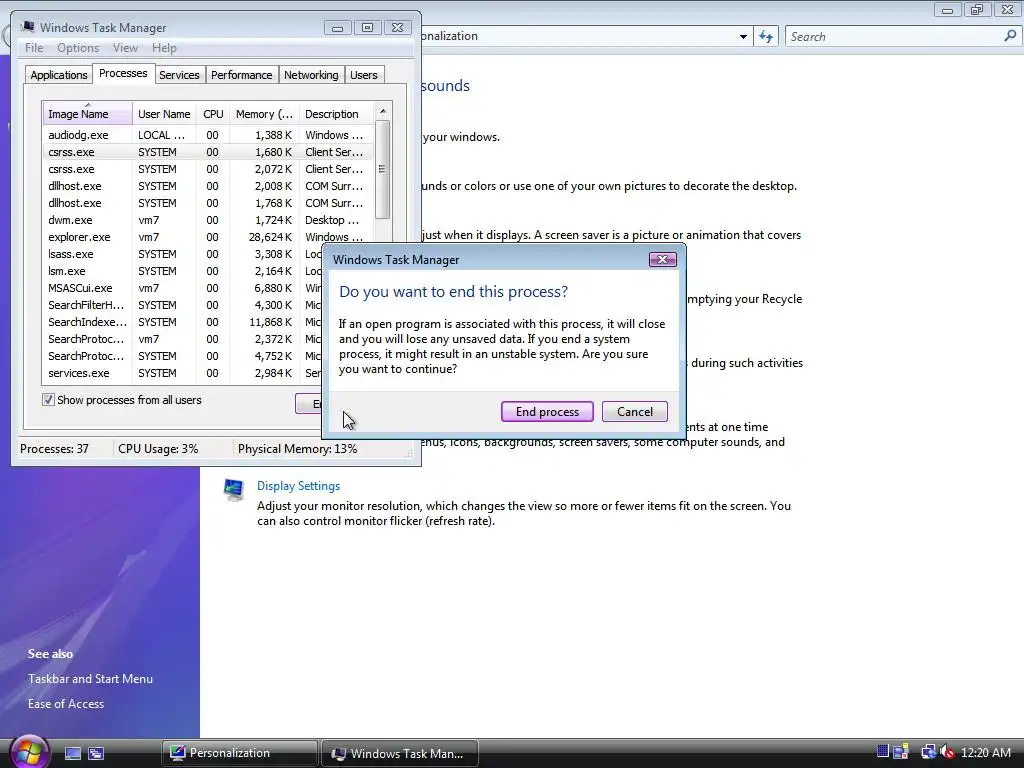Click the Search input field
This screenshot has height=768, width=1024.
(x=893, y=37)
